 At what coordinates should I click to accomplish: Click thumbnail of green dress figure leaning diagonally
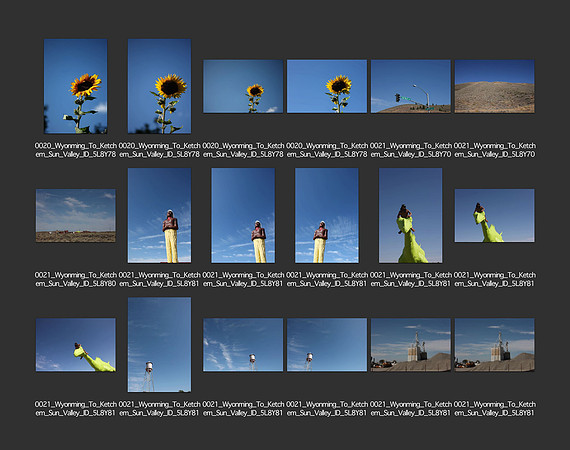pyautogui.click(x=76, y=345)
